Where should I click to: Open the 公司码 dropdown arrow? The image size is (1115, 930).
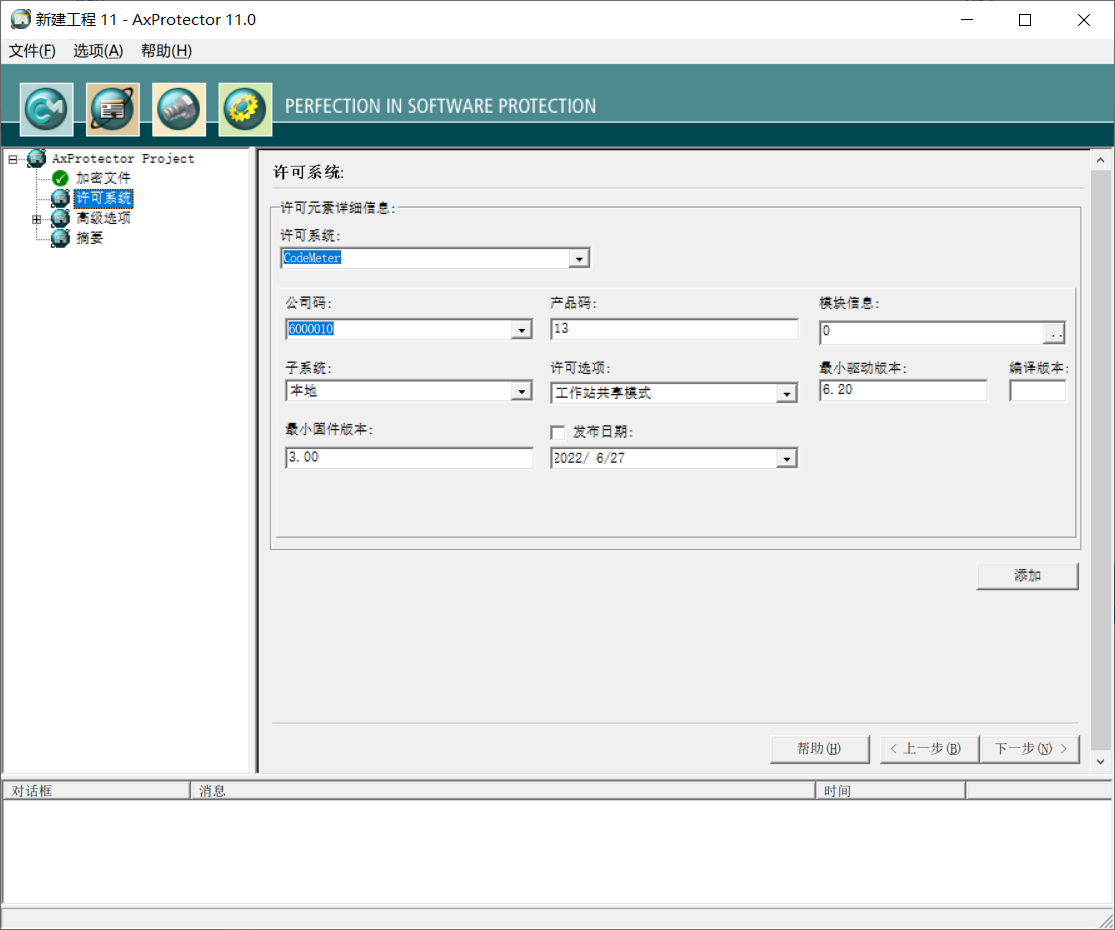pyautogui.click(x=521, y=329)
